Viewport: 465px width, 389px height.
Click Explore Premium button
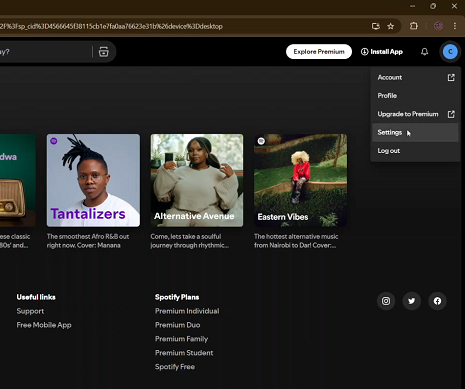pos(319,52)
